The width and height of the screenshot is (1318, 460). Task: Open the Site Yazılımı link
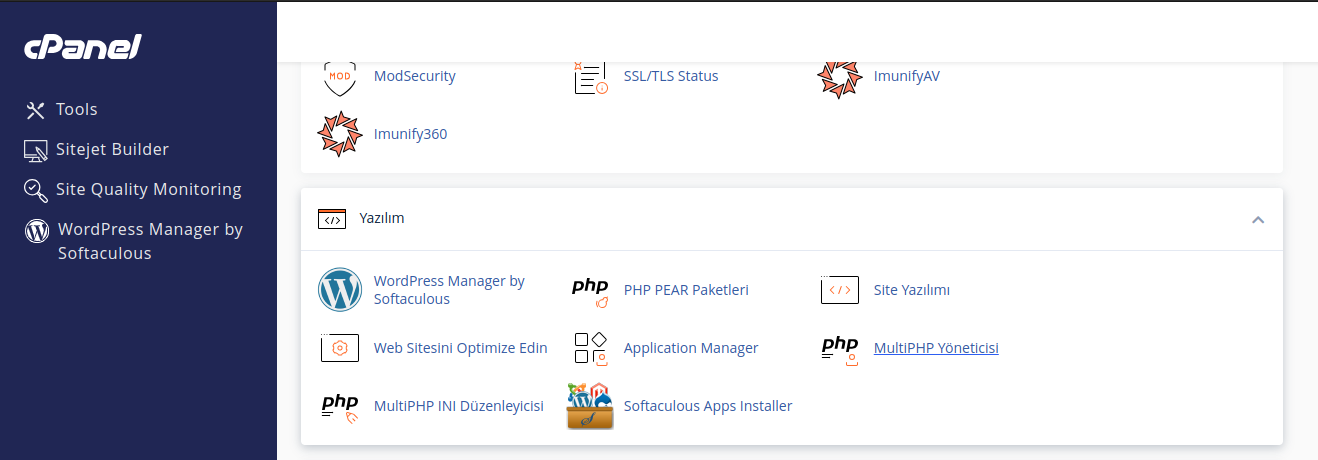coord(911,290)
